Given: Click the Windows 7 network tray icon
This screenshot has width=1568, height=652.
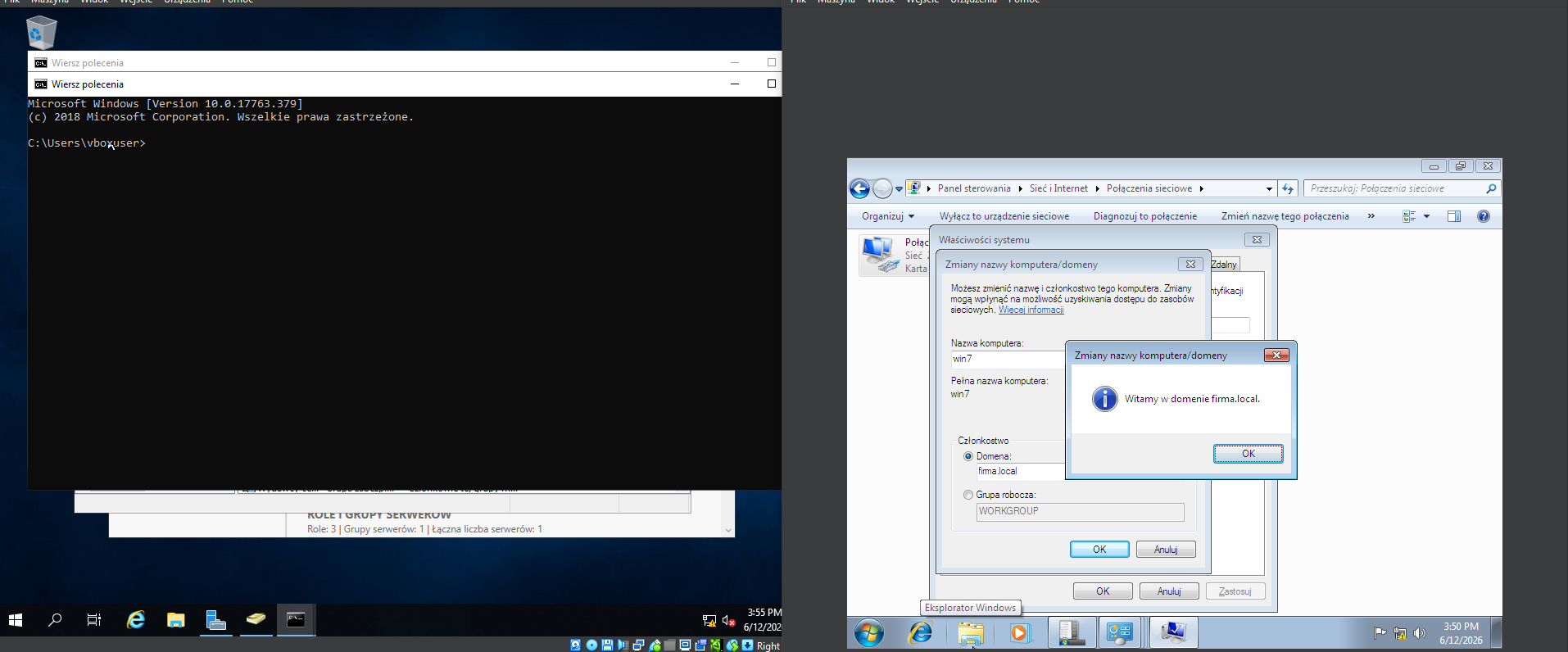Looking at the screenshot, I should coord(1400,633).
